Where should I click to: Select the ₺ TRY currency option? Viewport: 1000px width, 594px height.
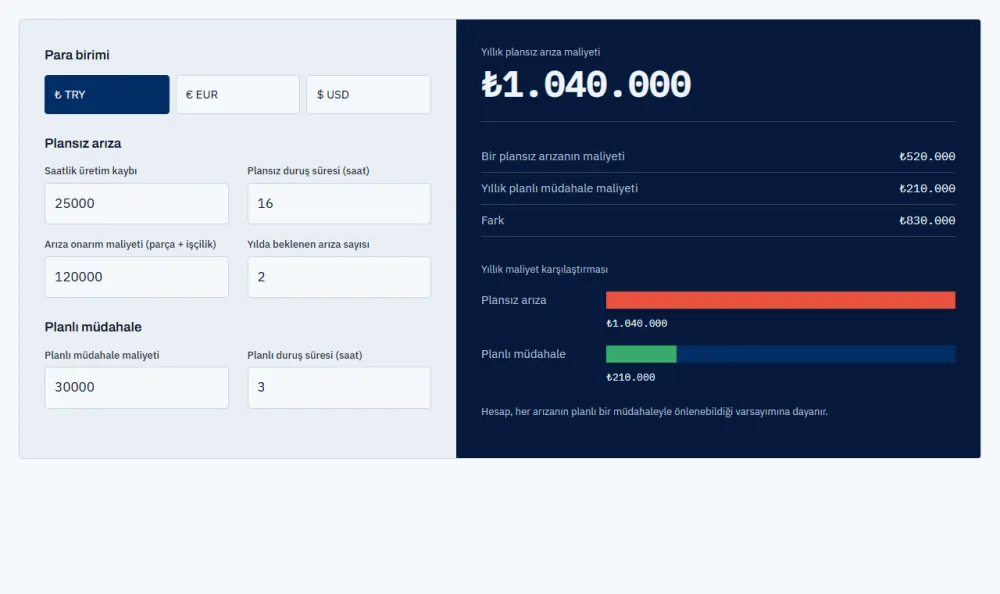pyautogui.click(x=107, y=94)
